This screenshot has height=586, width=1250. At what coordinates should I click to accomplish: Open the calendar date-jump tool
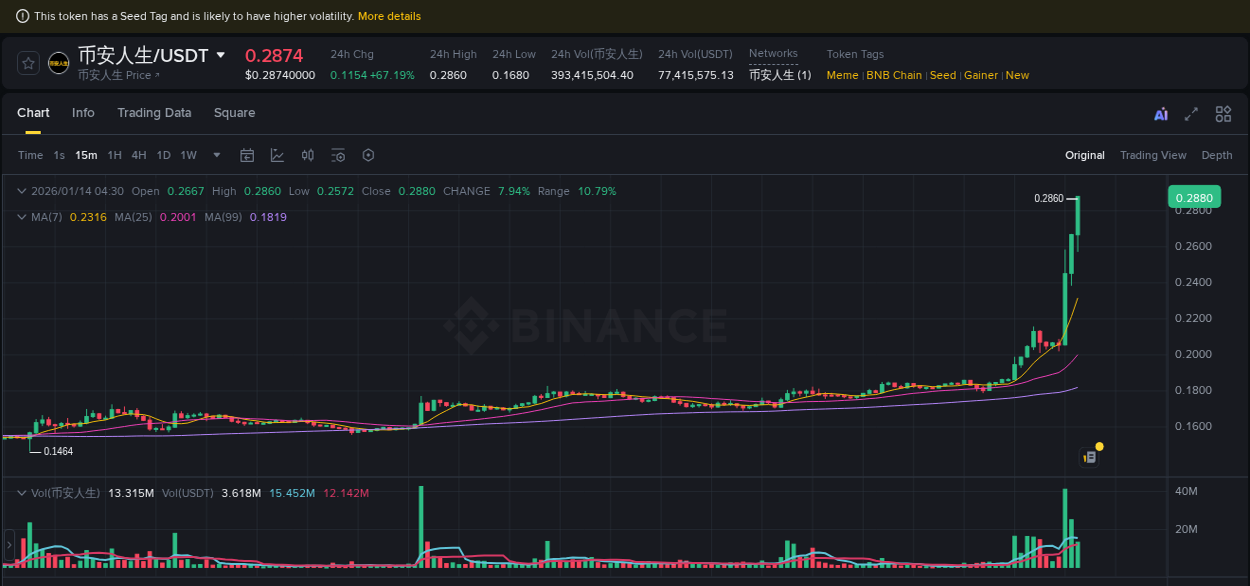click(x=247, y=155)
